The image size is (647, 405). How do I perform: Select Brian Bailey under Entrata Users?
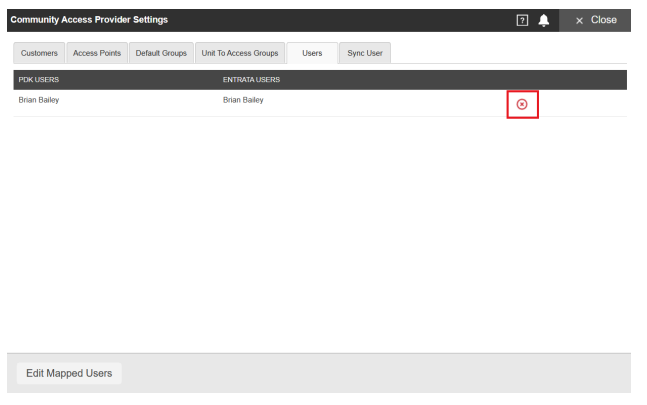(243, 100)
